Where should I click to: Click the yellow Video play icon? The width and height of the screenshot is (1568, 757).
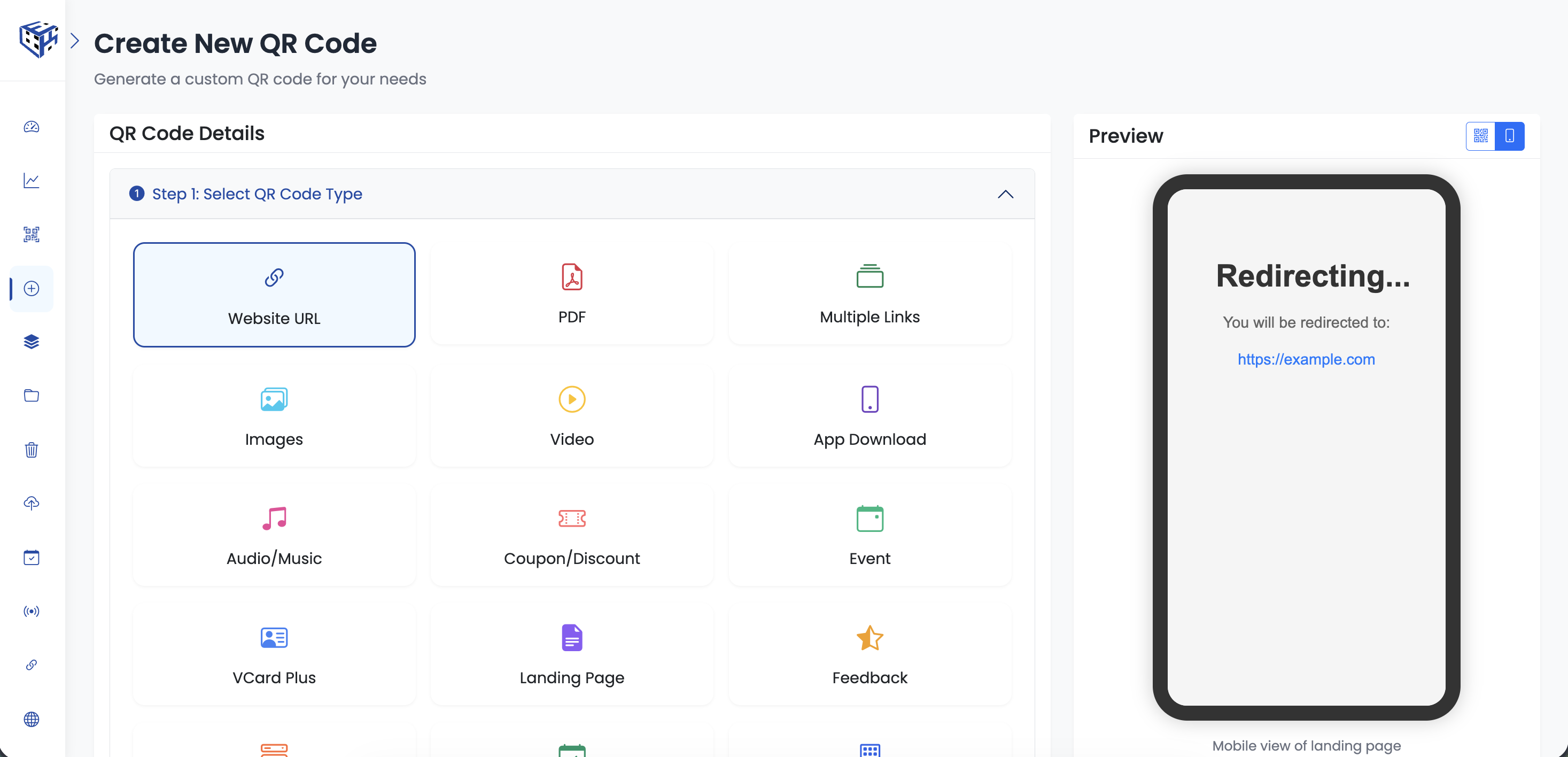pyautogui.click(x=571, y=399)
